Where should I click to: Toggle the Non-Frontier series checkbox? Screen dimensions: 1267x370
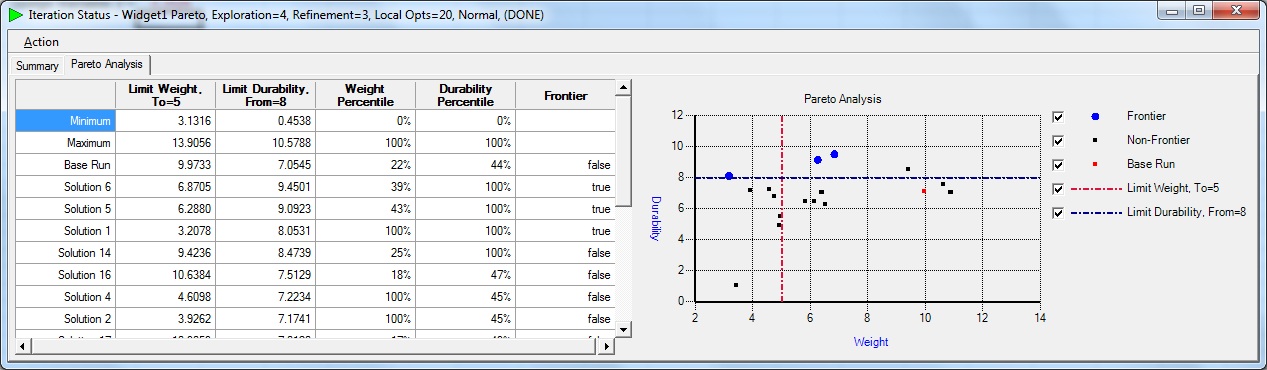point(1058,140)
